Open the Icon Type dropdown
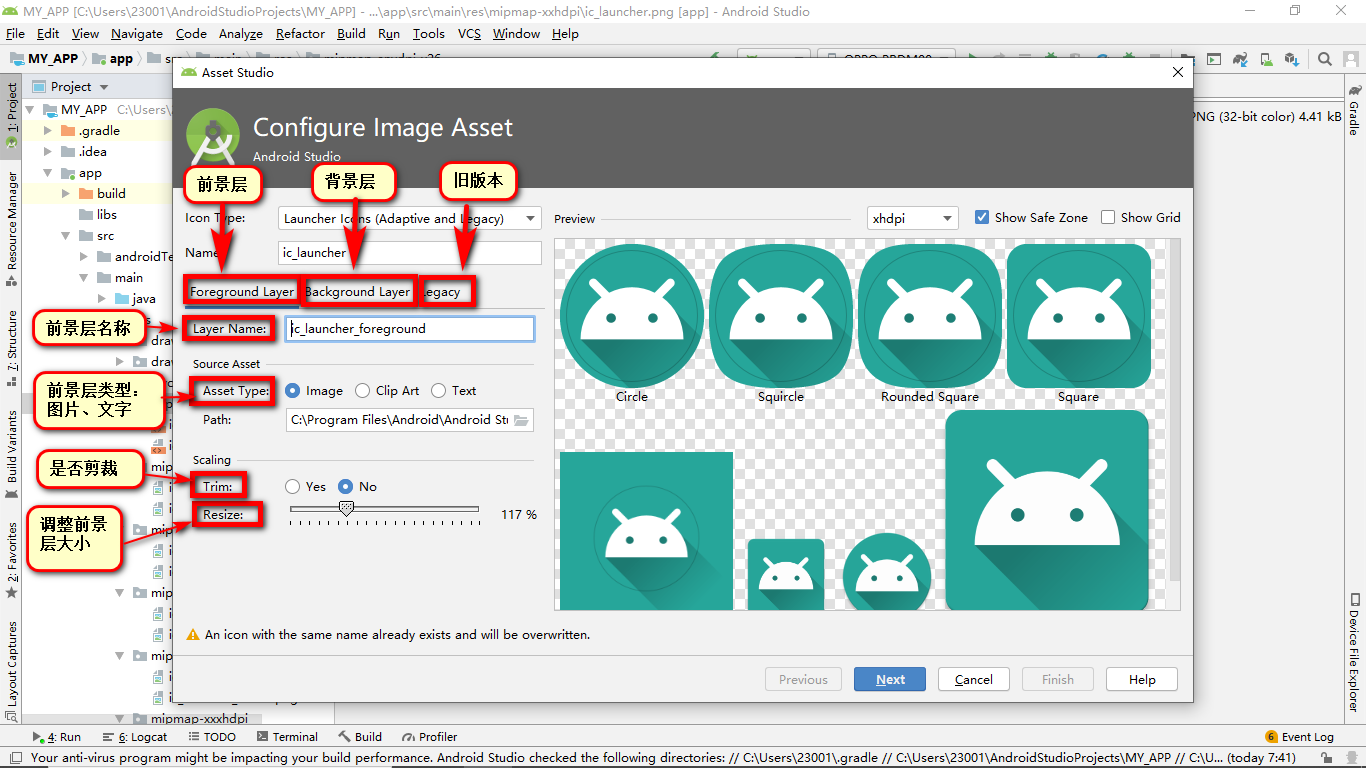The width and height of the screenshot is (1366, 768). tap(410, 218)
